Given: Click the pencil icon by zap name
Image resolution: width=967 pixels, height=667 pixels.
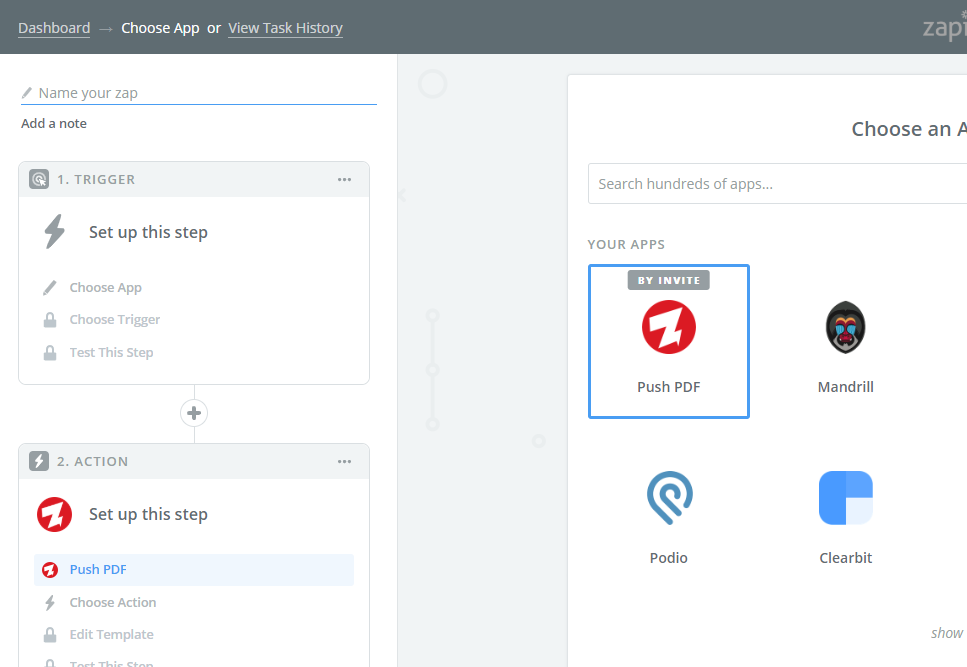Looking at the screenshot, I should (x=27, y=93).
